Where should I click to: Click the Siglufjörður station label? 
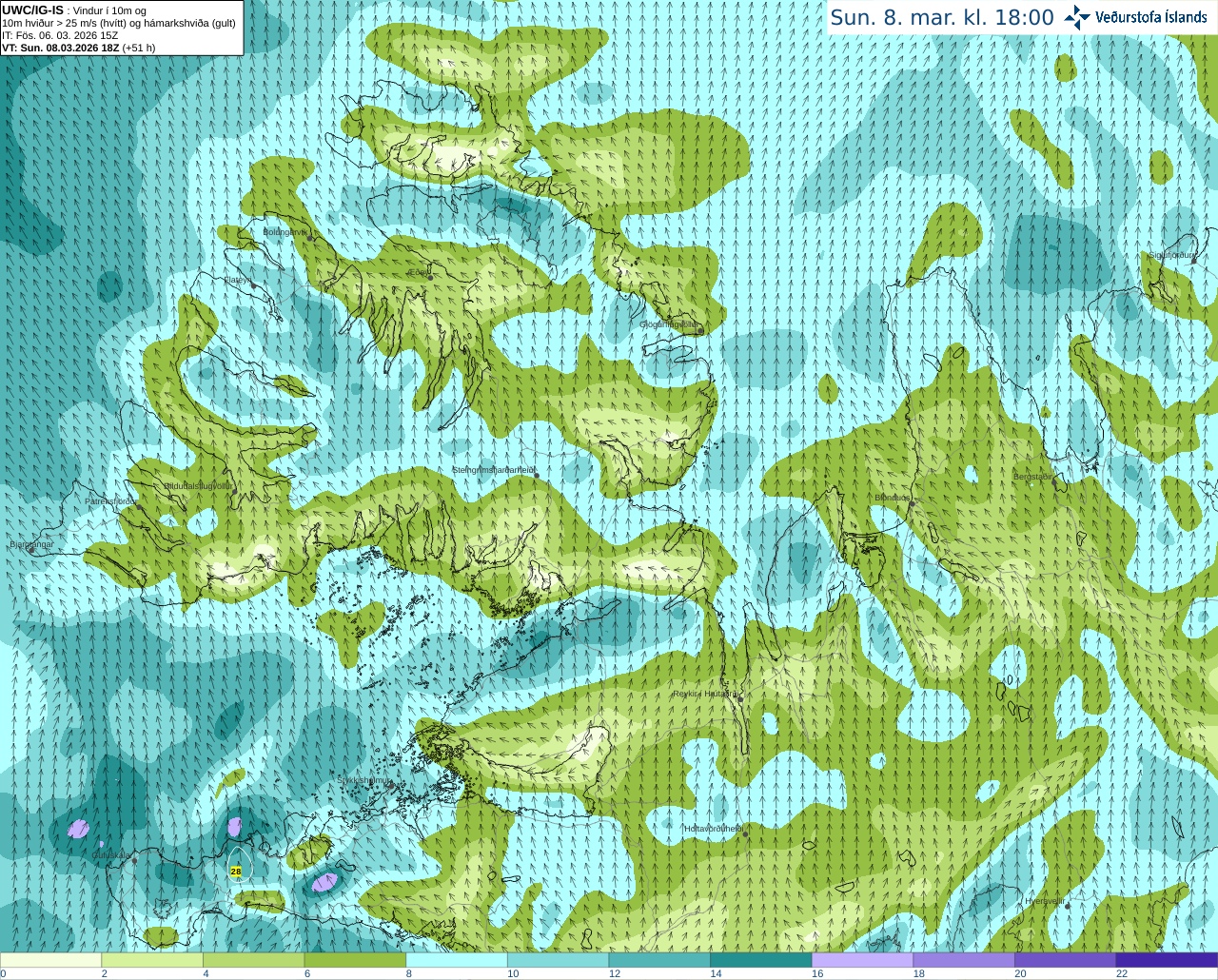tap(1171, 255)
